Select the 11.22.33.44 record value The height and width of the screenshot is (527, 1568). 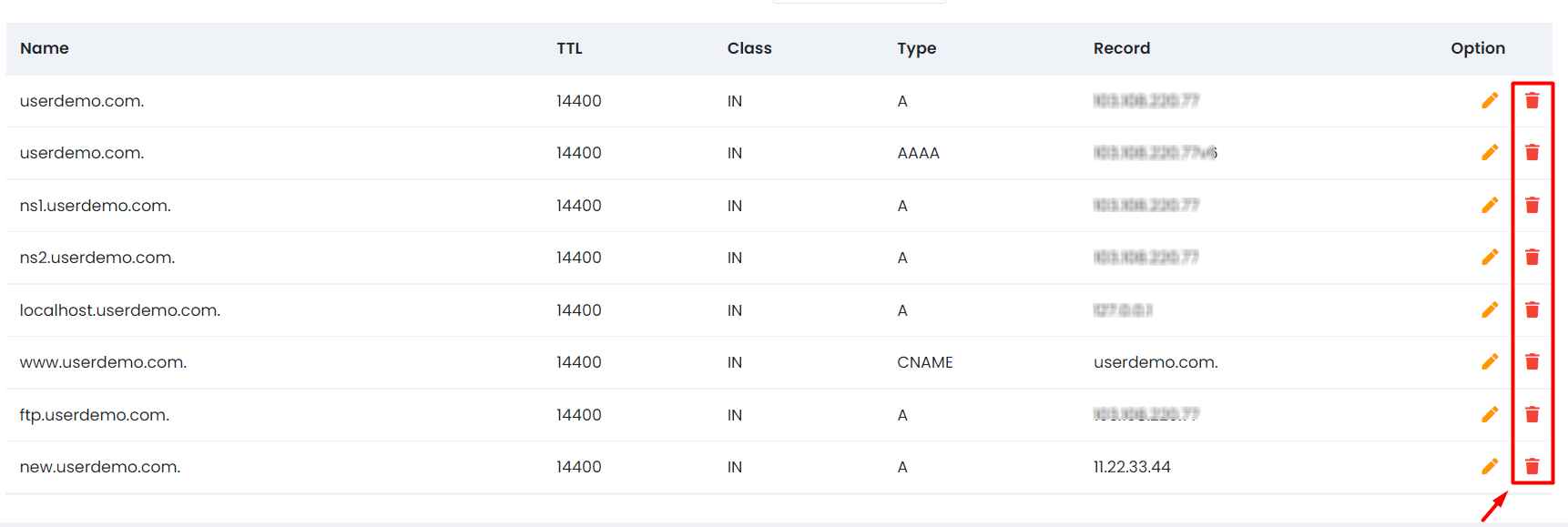pyautogui.click(x=1132, y=467)
